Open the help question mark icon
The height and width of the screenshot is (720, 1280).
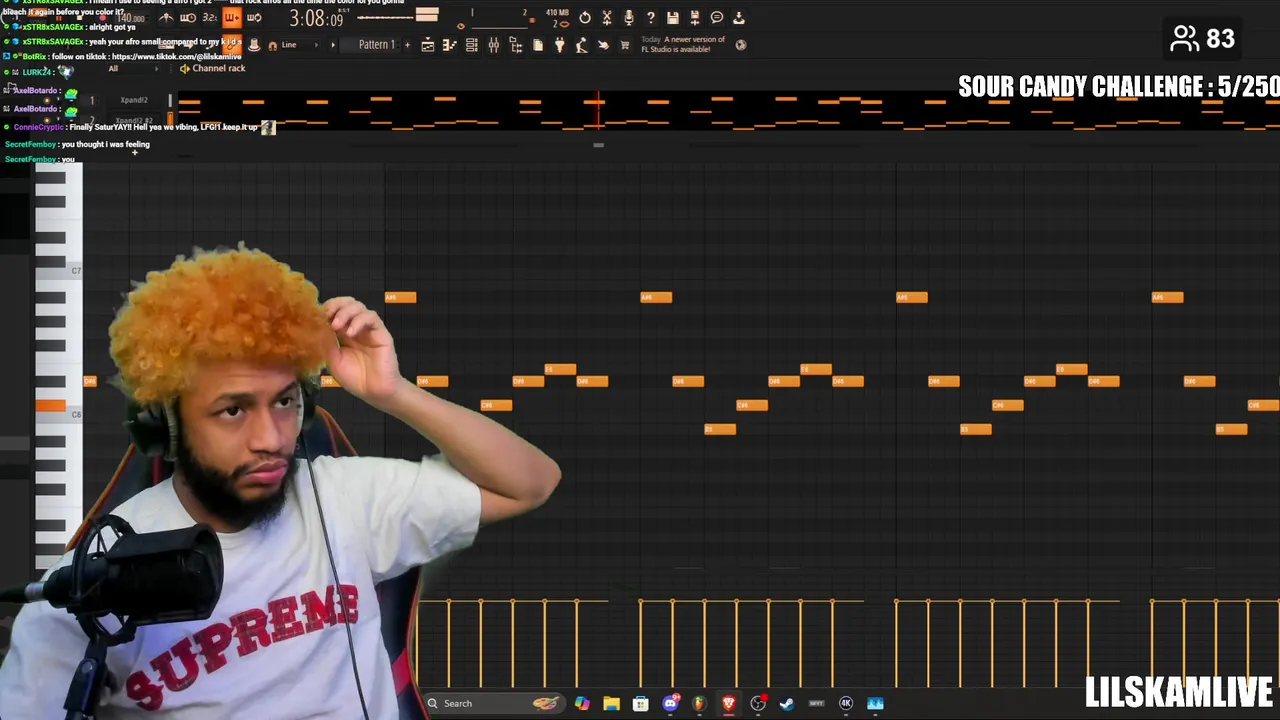click(651, 18)
